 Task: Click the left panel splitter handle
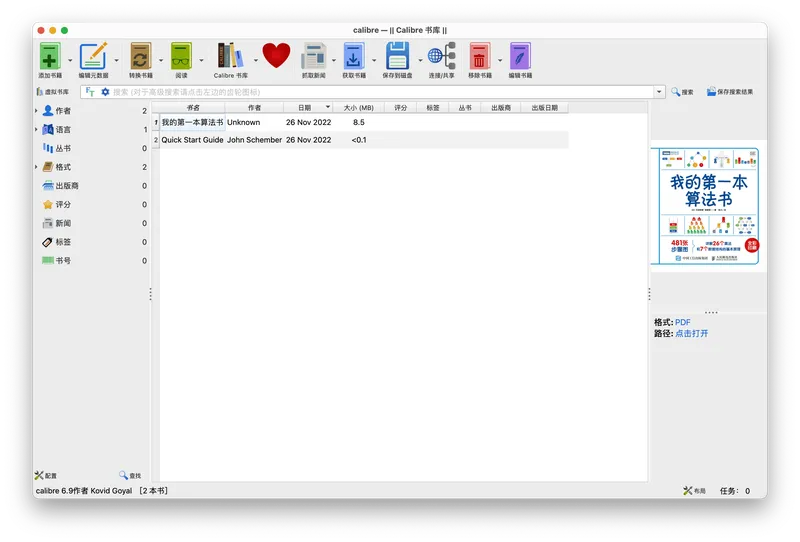[151, 294]
